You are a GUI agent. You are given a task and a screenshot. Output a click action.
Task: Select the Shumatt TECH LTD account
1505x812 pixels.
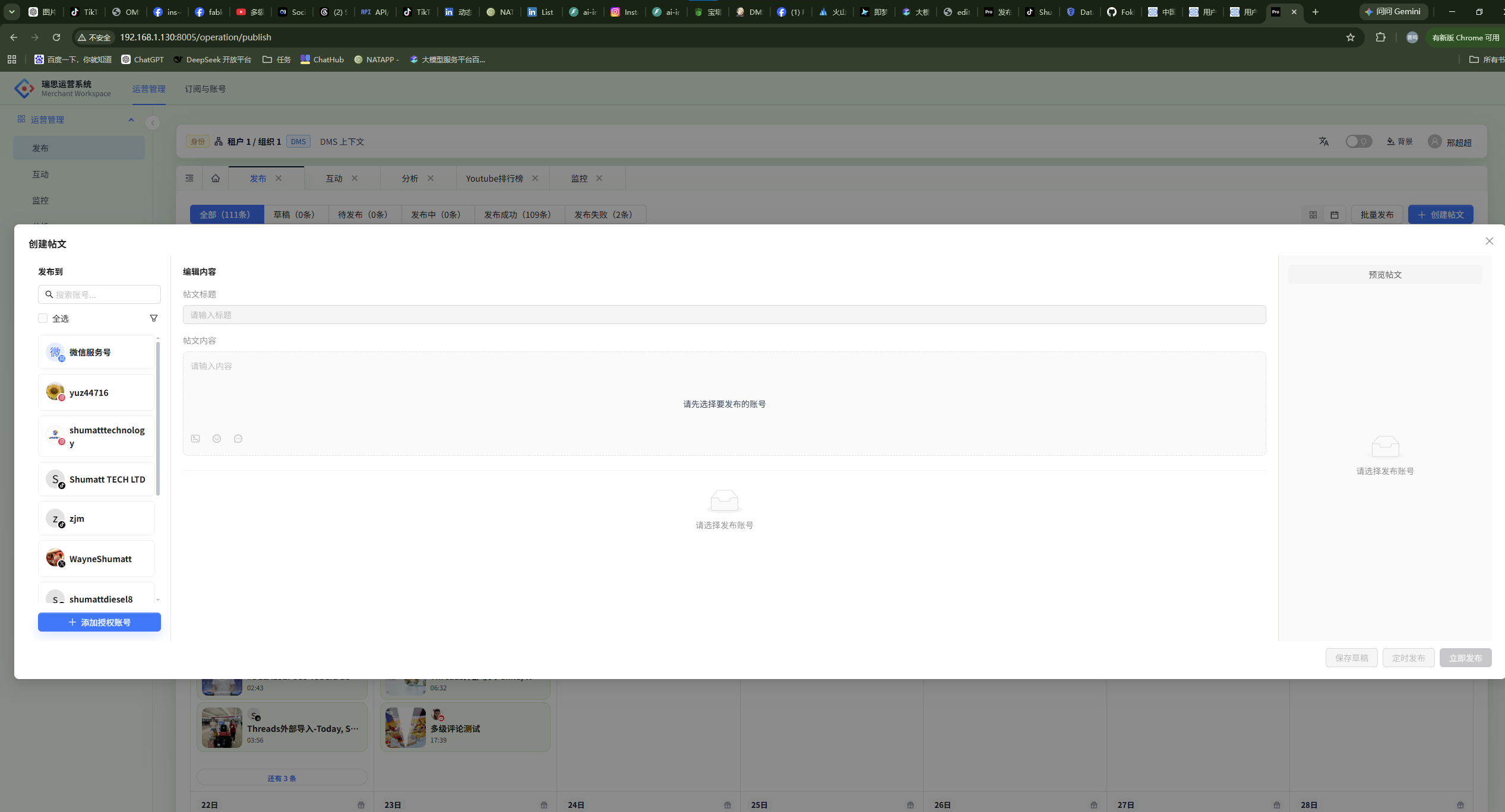tap(96, 480)
